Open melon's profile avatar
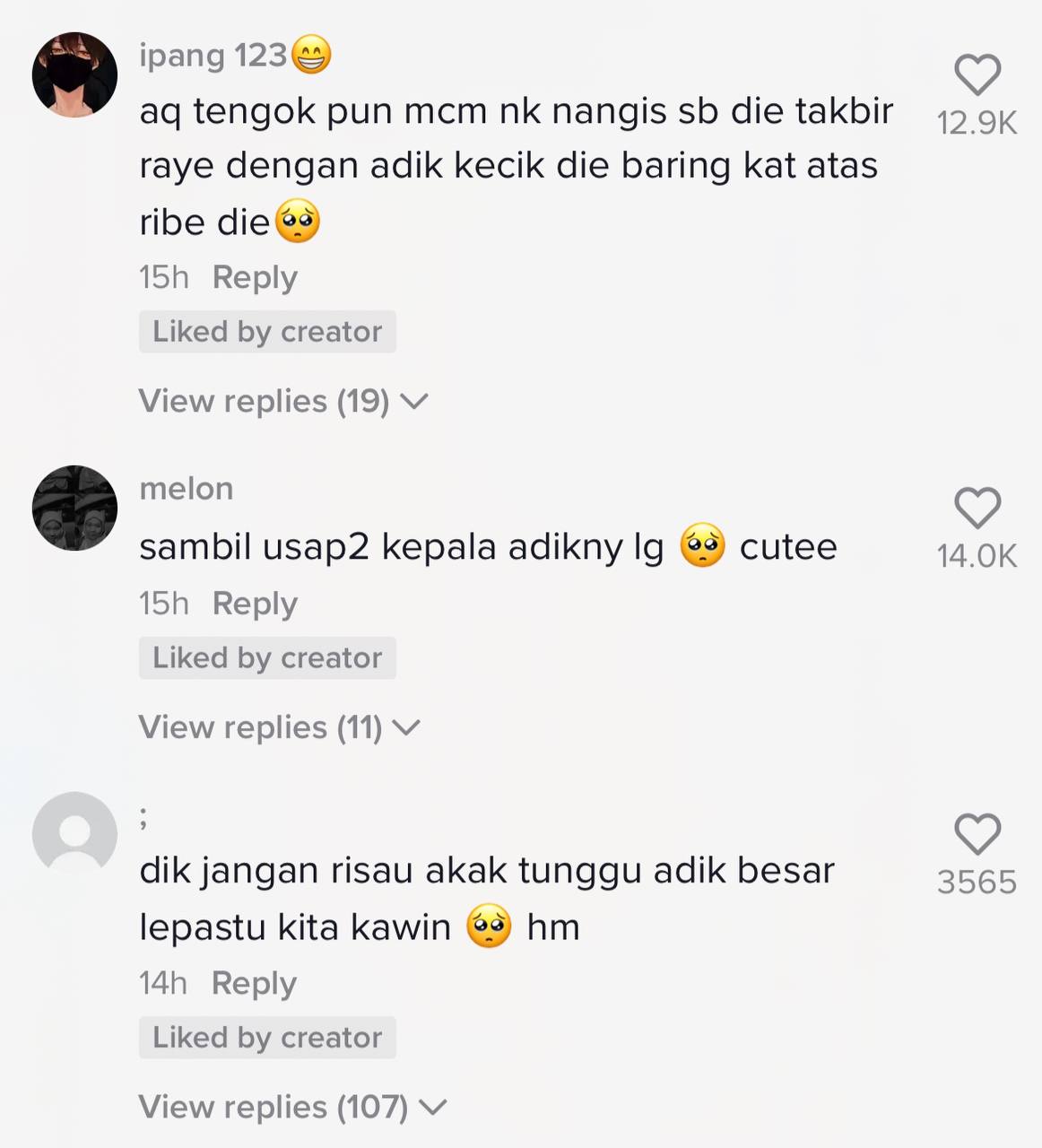This screenshot has width=1042, height=1148. pyautogui.click(x=74, y=508)
